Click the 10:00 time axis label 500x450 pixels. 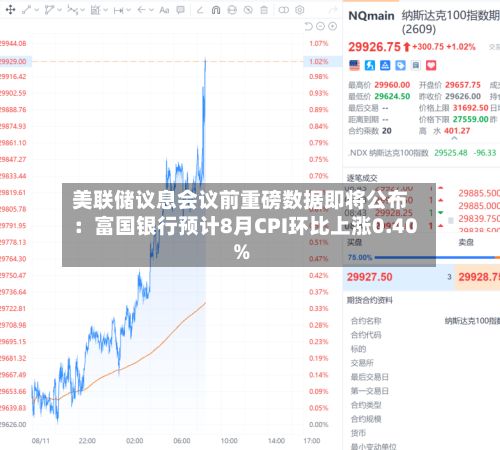pyautogui.click(x=229, y=441)
